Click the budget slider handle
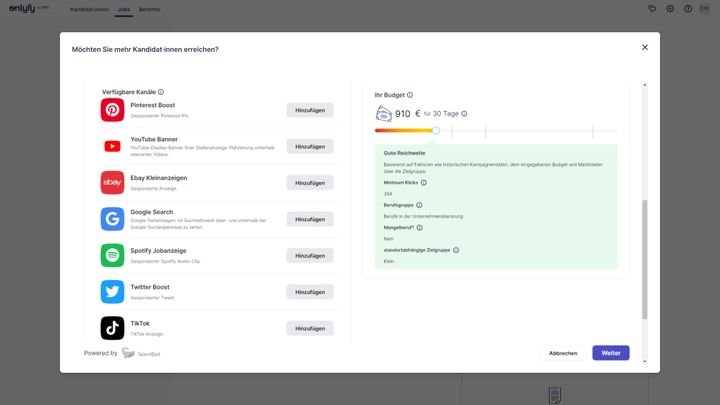720x405 pixels. [x=436, y=130]
